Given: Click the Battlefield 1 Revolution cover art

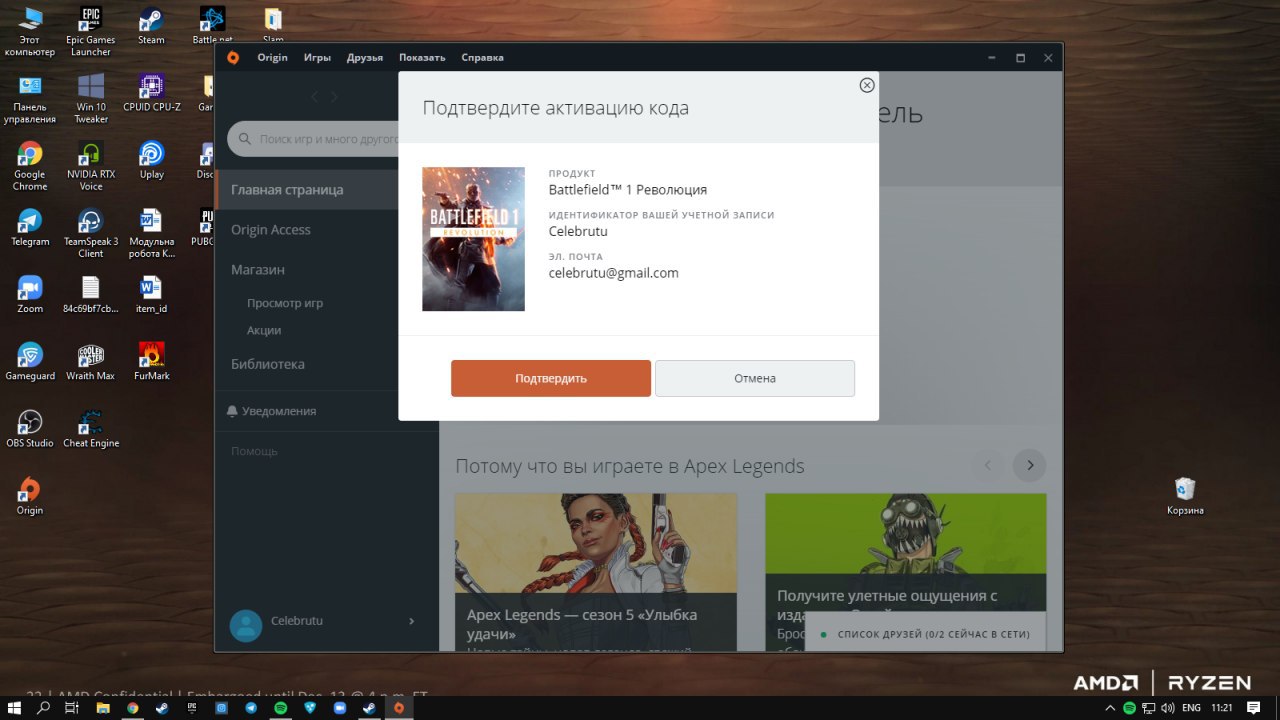Looking at the screenshot, I should click(473, 239).
